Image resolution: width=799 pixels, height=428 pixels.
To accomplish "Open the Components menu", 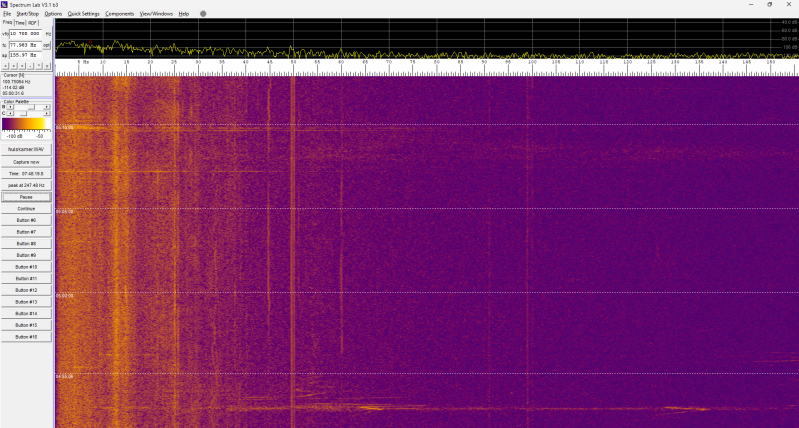I will pos(120,14).
